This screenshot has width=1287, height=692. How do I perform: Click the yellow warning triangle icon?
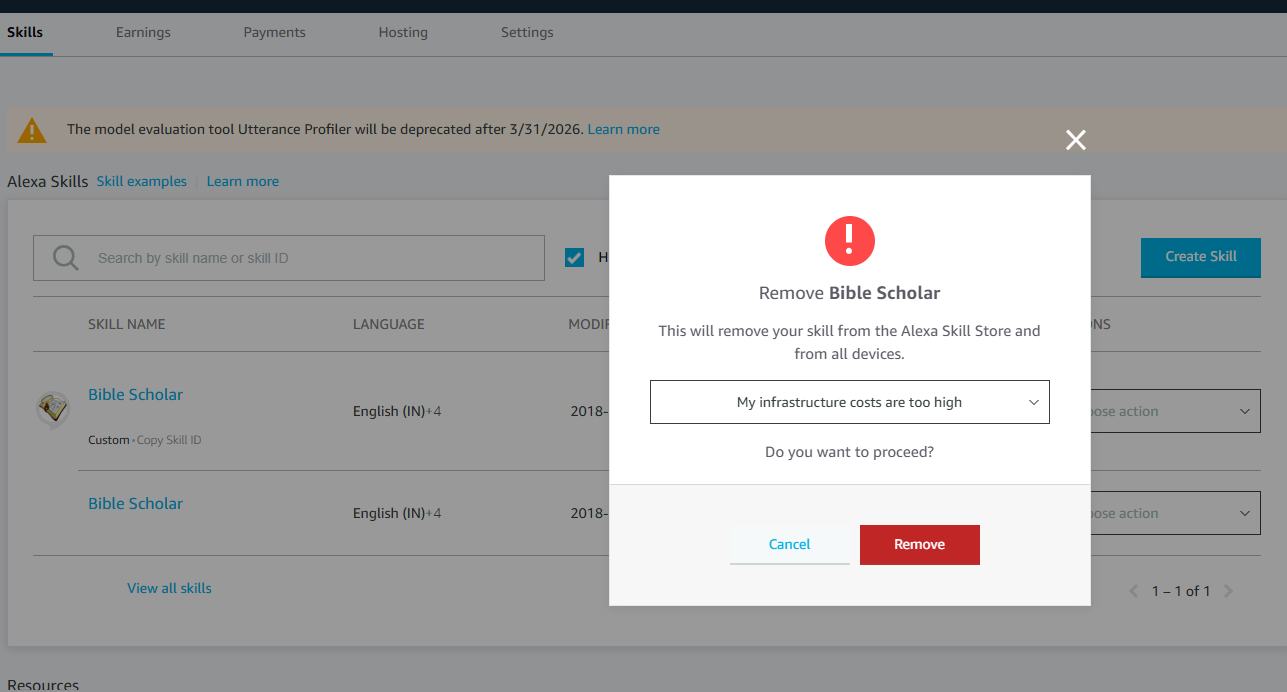click(32, 130)
